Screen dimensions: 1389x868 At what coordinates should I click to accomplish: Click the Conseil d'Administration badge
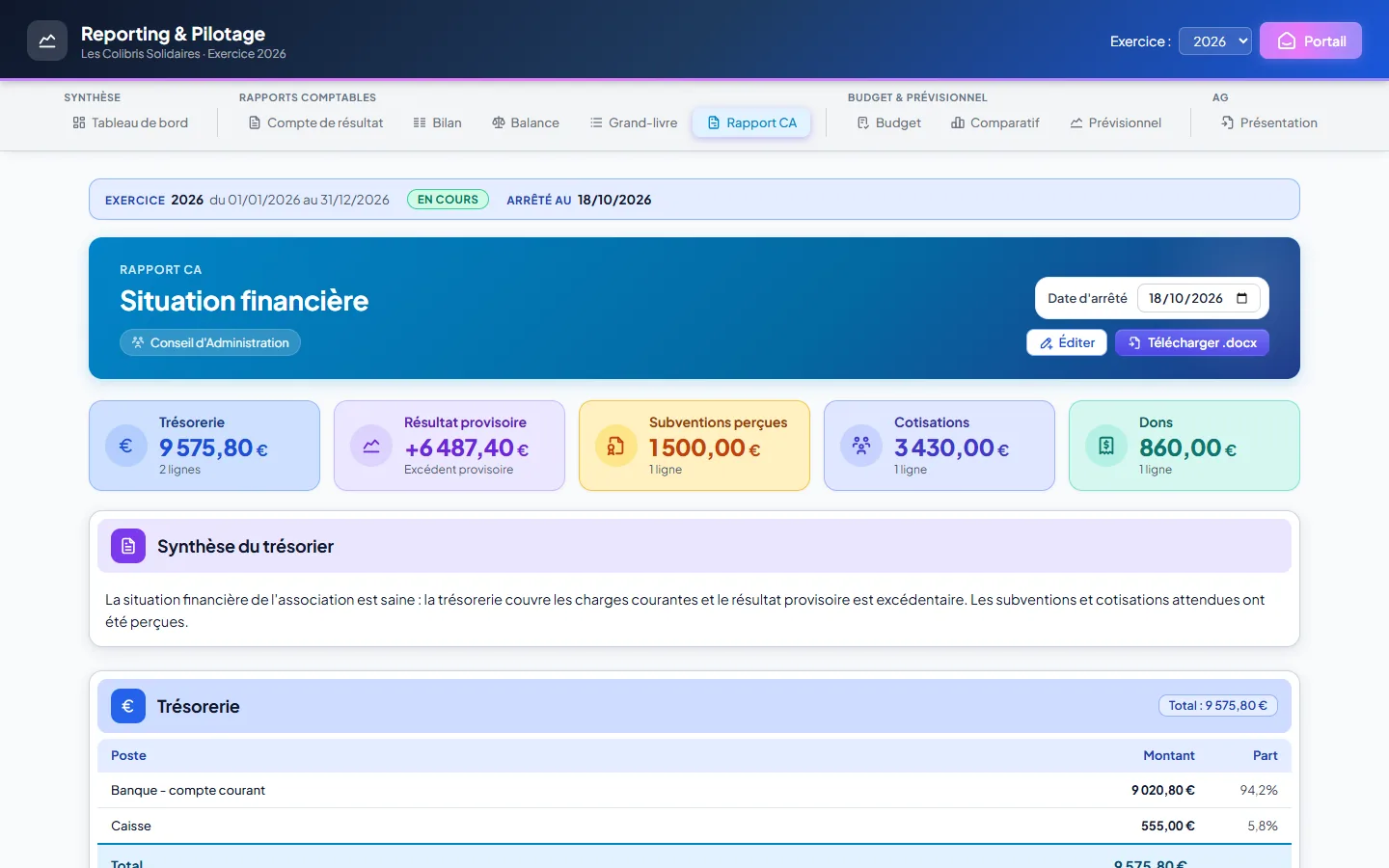(210, 342)
